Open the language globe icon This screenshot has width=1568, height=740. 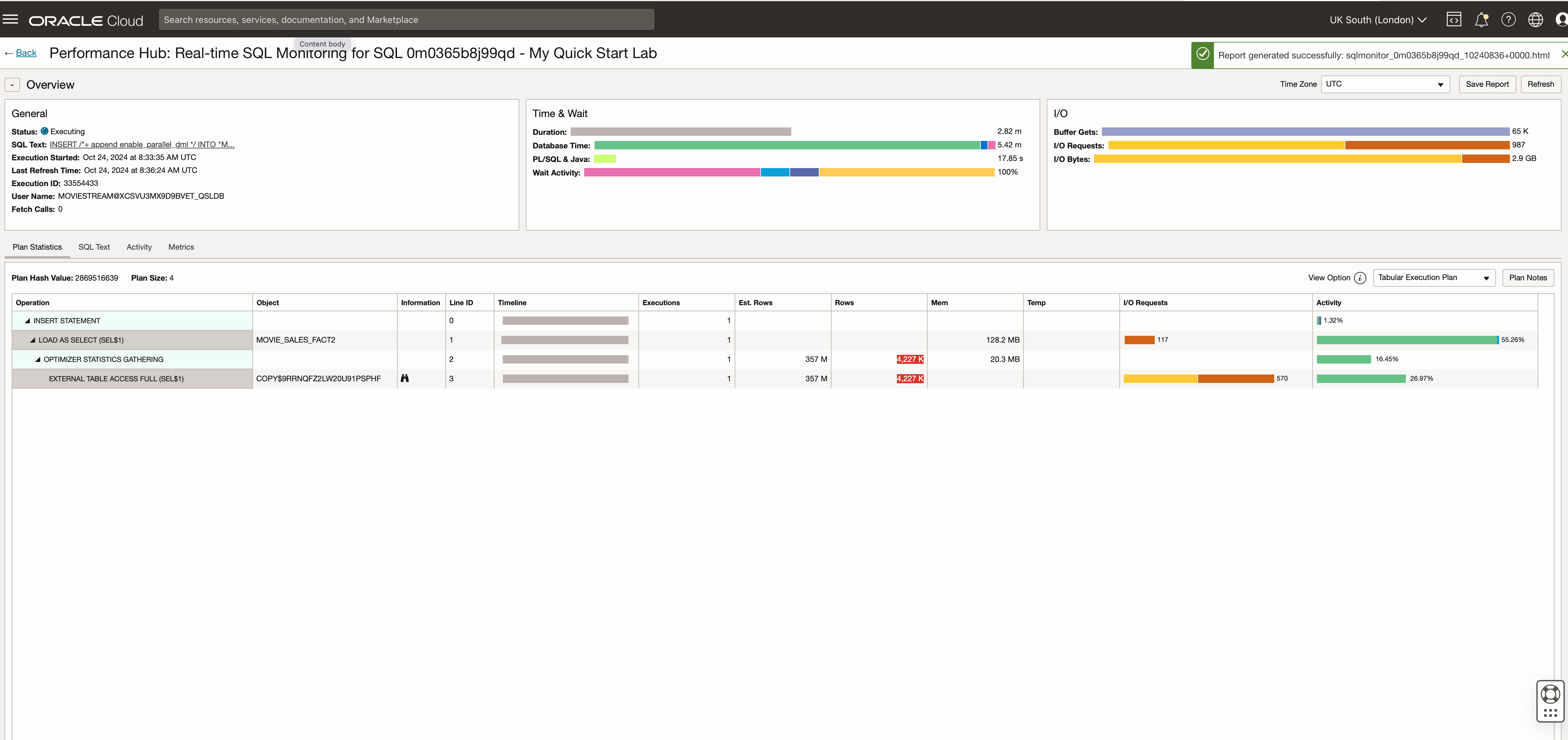[1535, 19]
